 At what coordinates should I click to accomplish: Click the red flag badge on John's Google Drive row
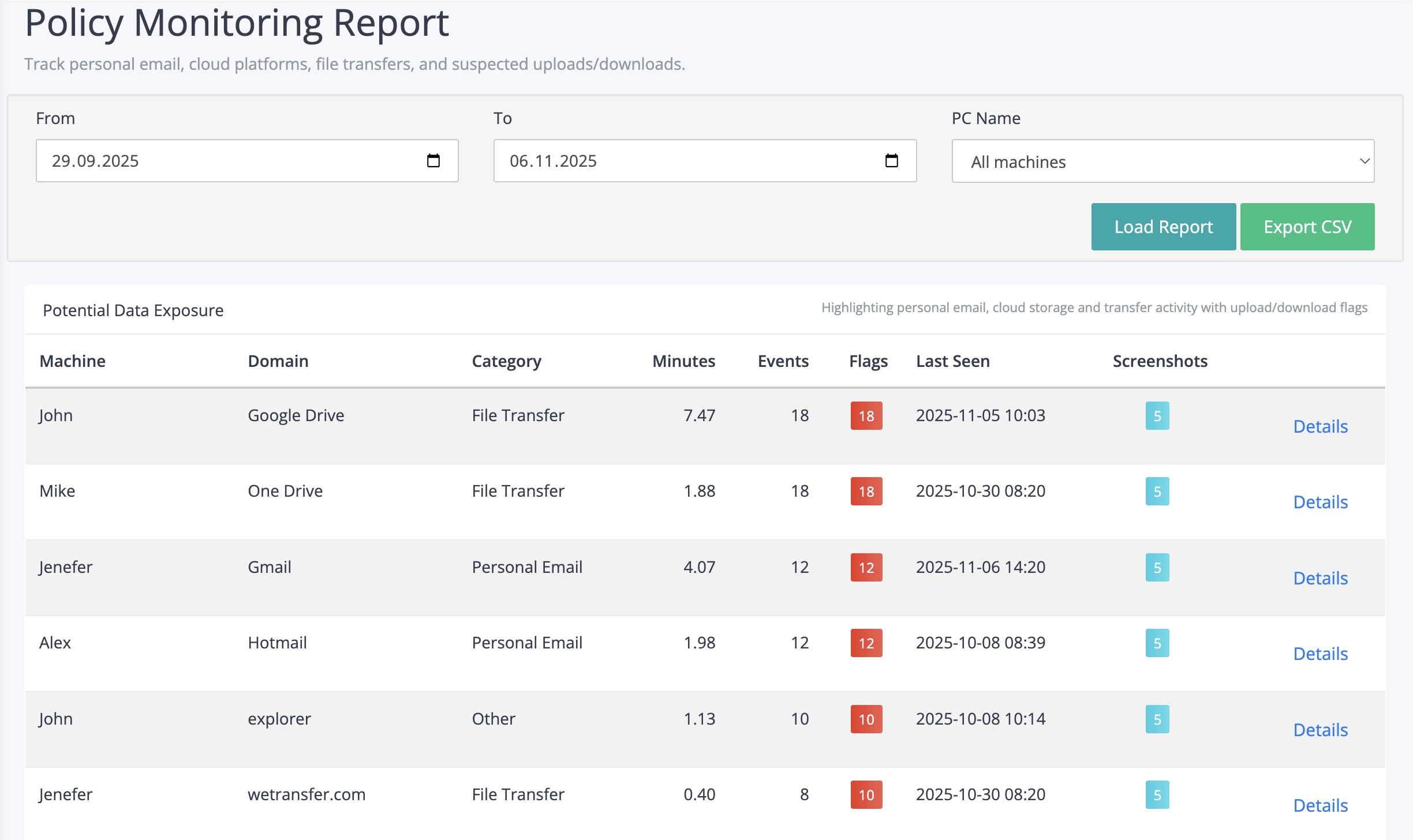(x=866, y=415)
